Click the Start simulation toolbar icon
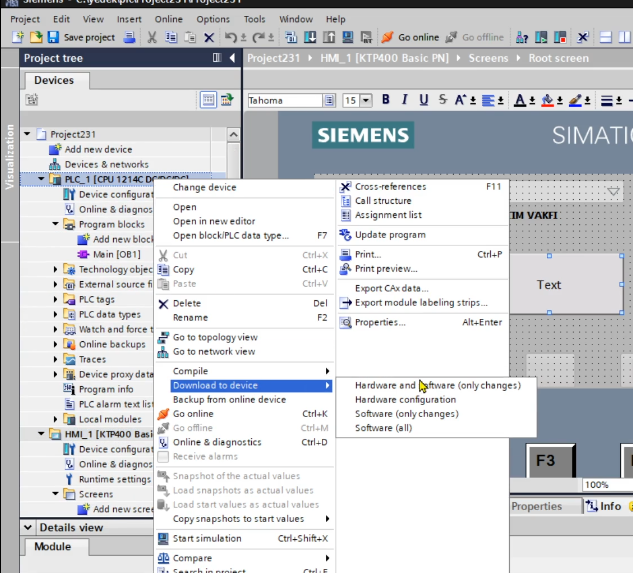Screen dimensions: 633x573 [348, 37]
